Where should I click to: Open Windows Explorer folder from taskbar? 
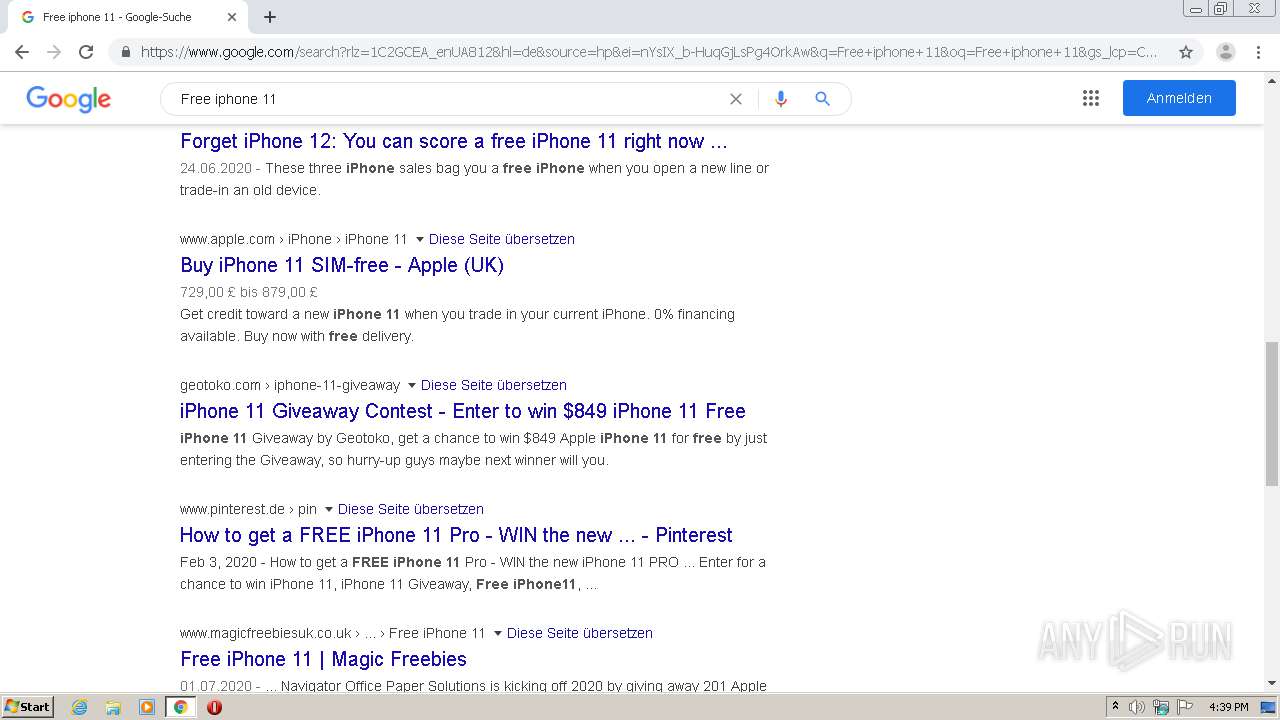[x=113, y=707]
